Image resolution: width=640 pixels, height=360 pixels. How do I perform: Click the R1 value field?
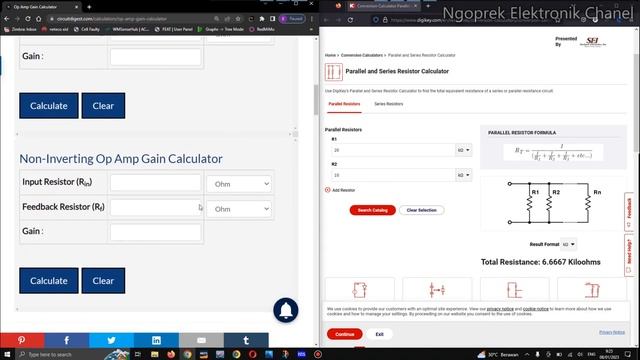(393, 150)
